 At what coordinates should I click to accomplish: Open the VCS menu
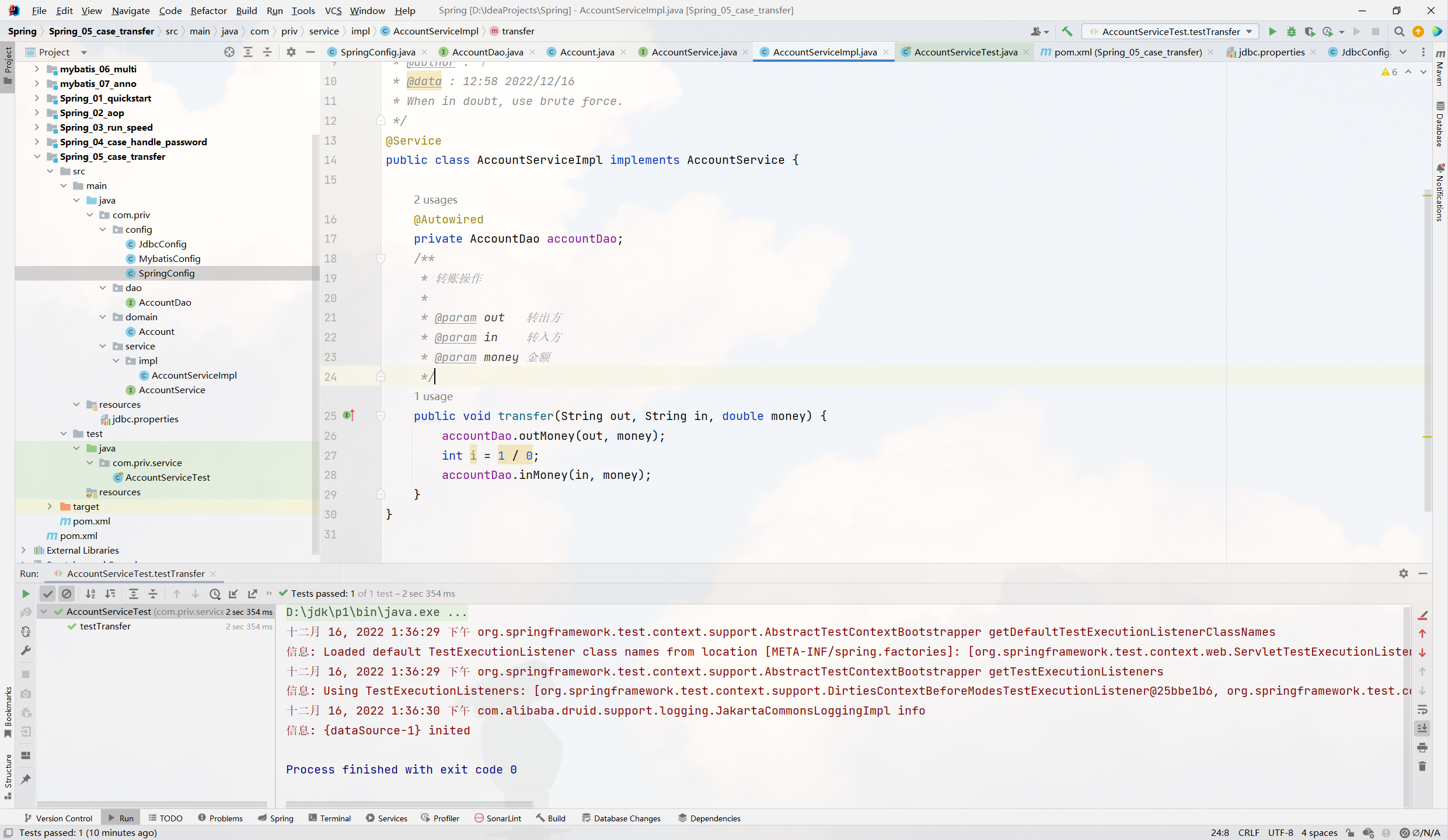pos(333,10)
